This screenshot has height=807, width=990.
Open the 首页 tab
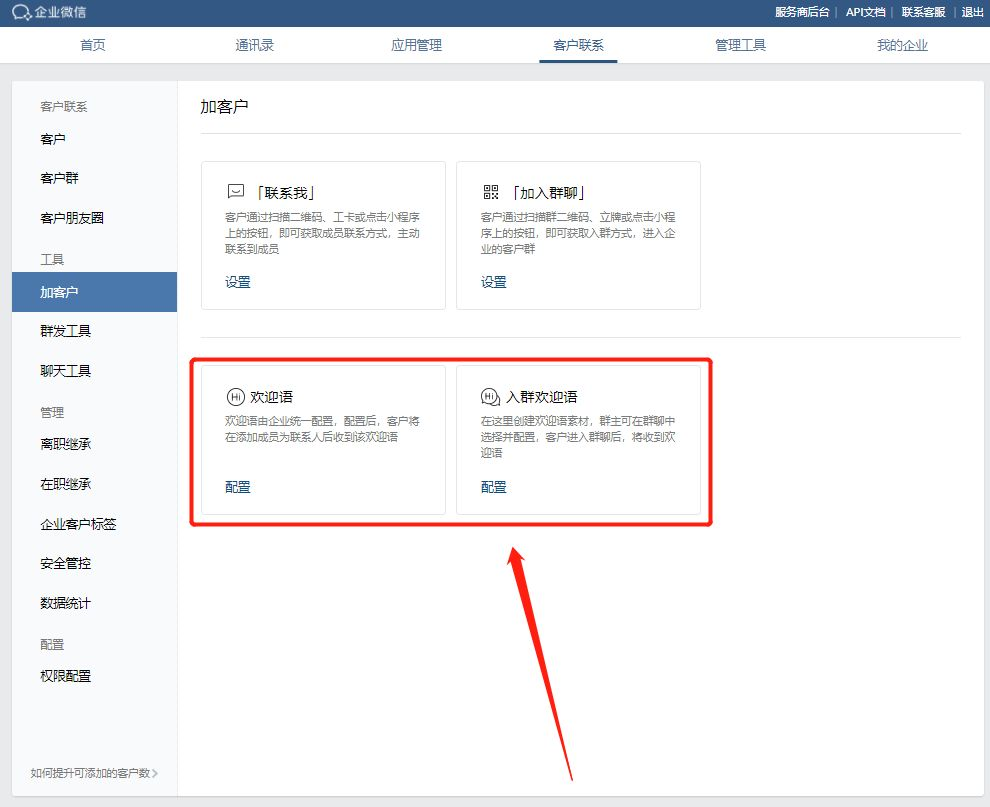click(92, 45)
